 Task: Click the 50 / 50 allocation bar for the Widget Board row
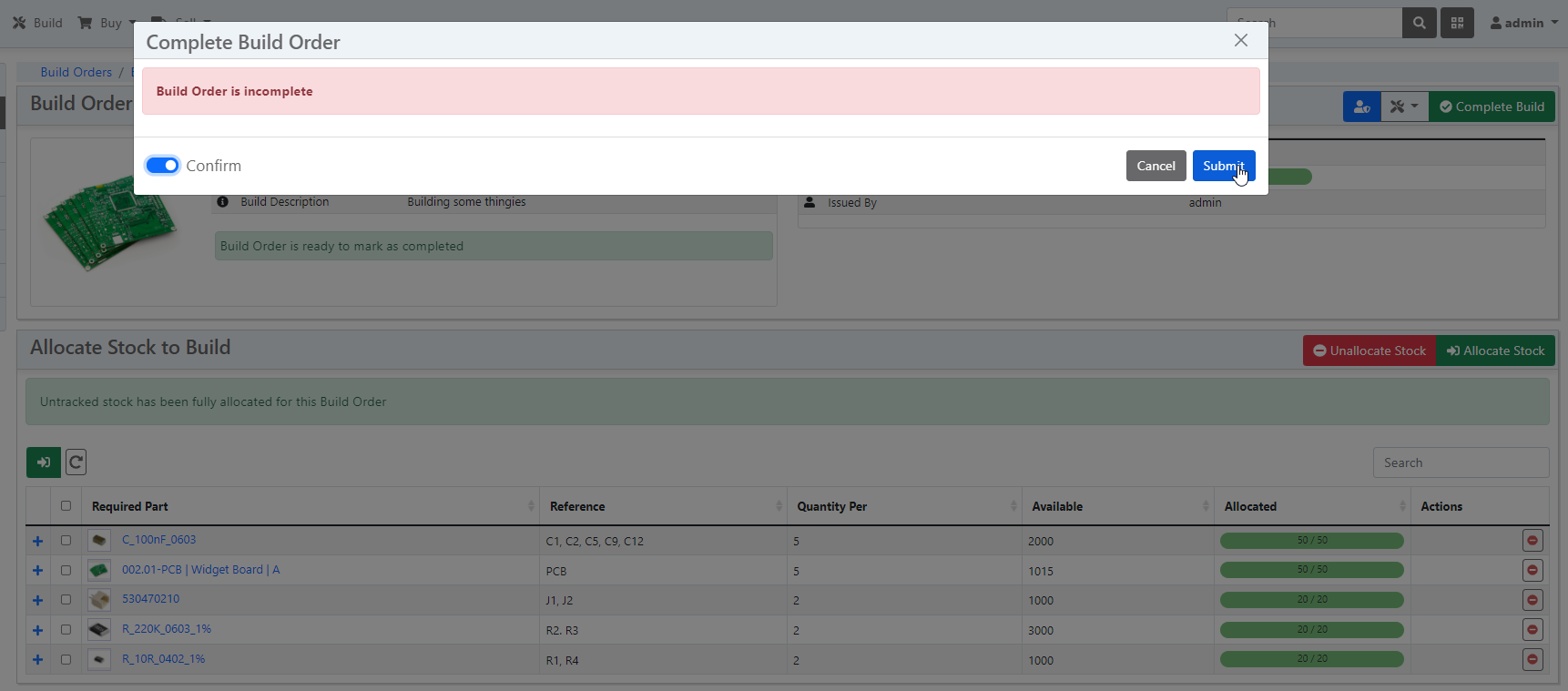click(x=1311, y=570)
